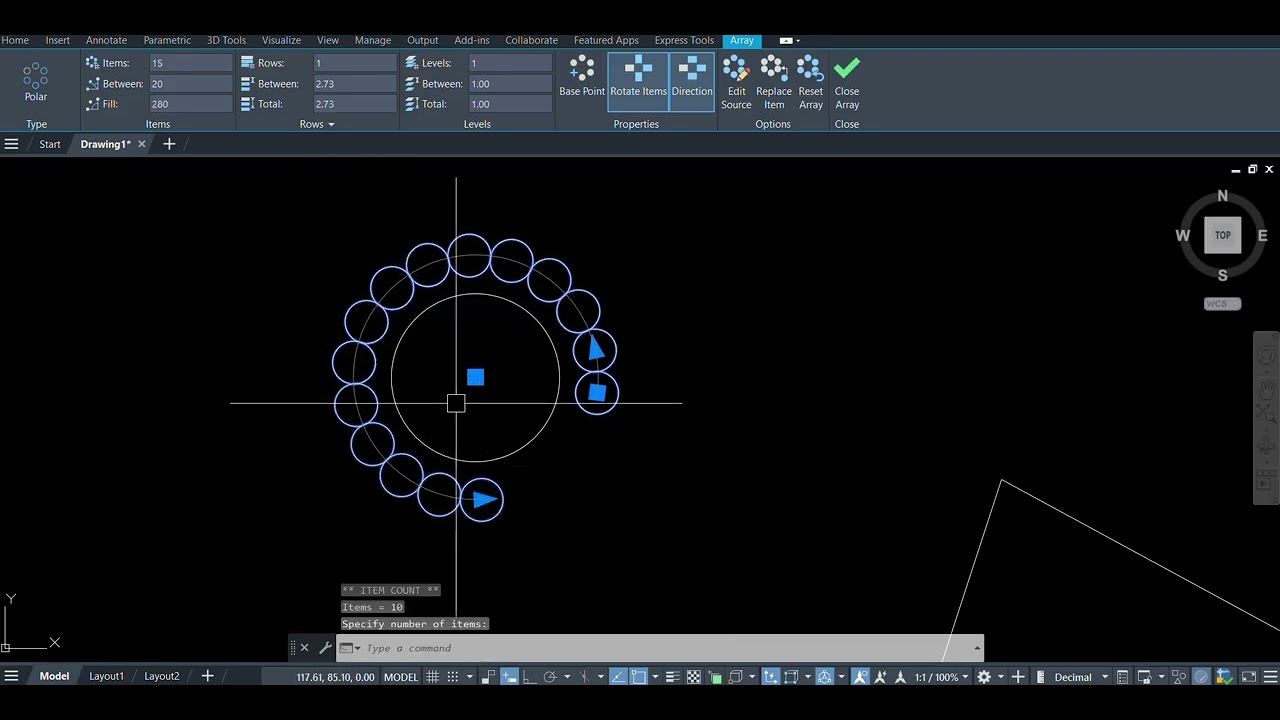Screen dimensions: 1280x720
Task: Toggle ortho mode in status bar
Action: [x=529, y=677]
